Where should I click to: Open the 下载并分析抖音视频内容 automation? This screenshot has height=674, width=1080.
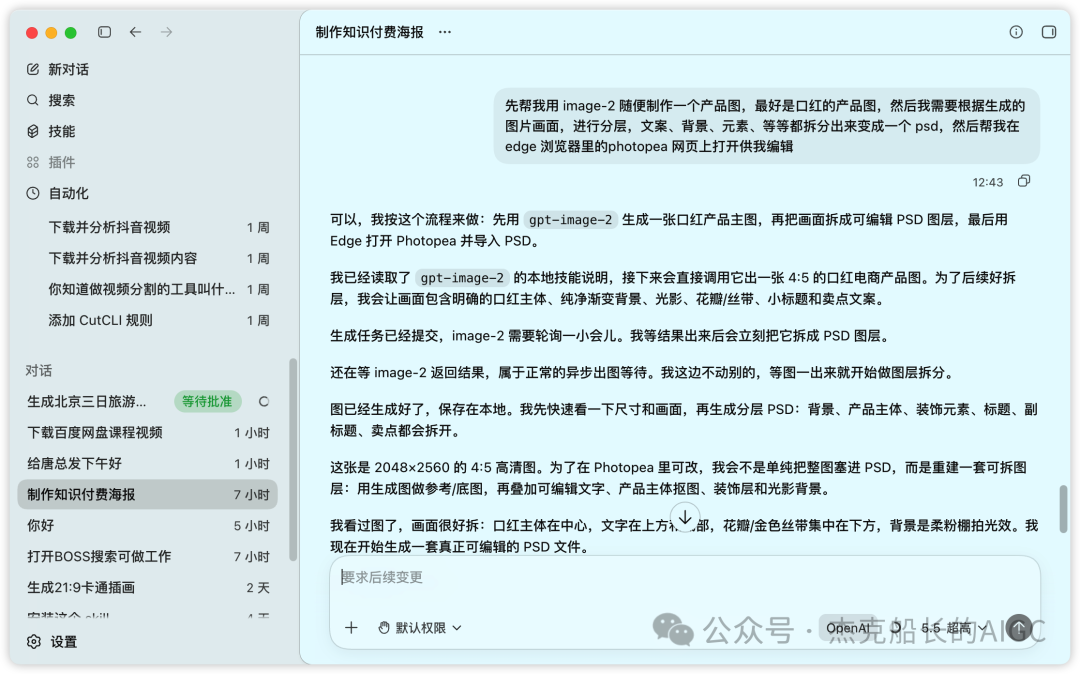coord(158,258)
